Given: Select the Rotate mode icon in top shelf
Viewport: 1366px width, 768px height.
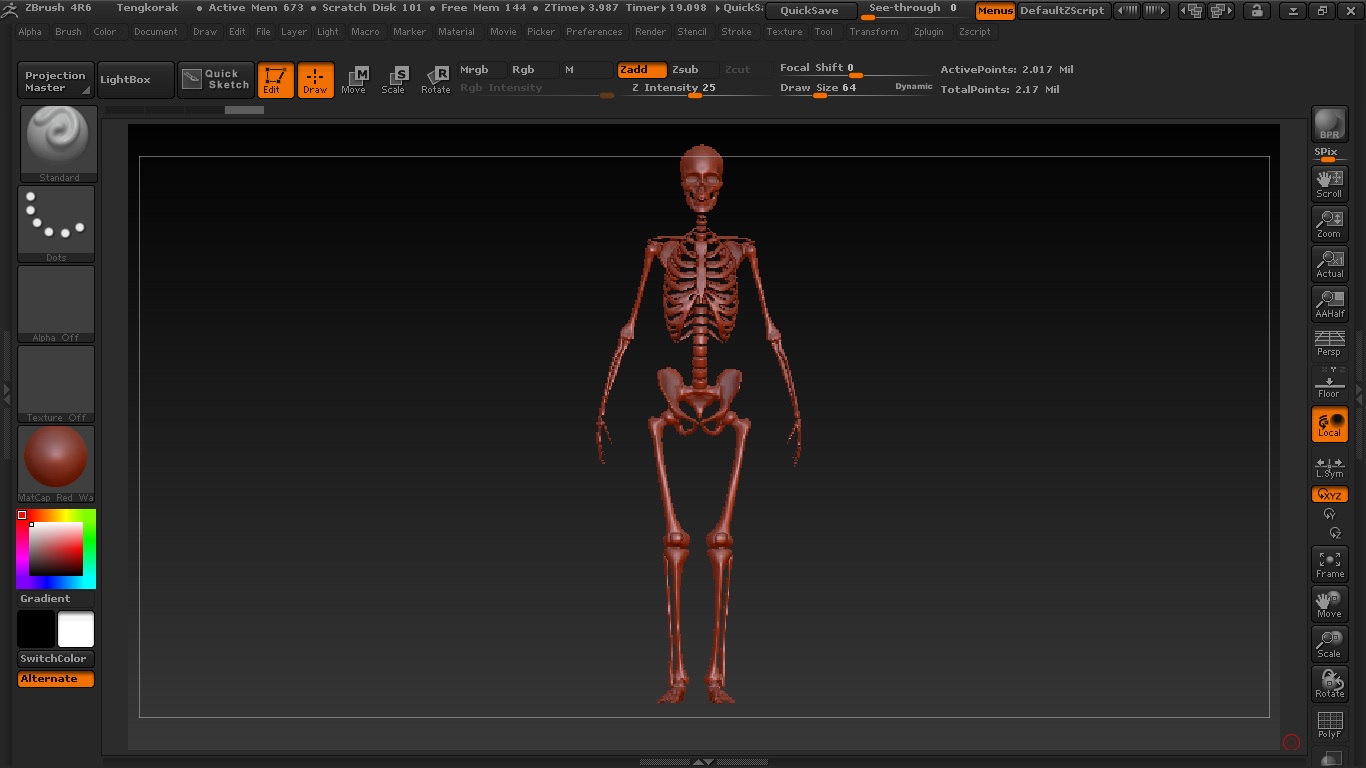Looking at the screenshot, I should pos(435,80).
